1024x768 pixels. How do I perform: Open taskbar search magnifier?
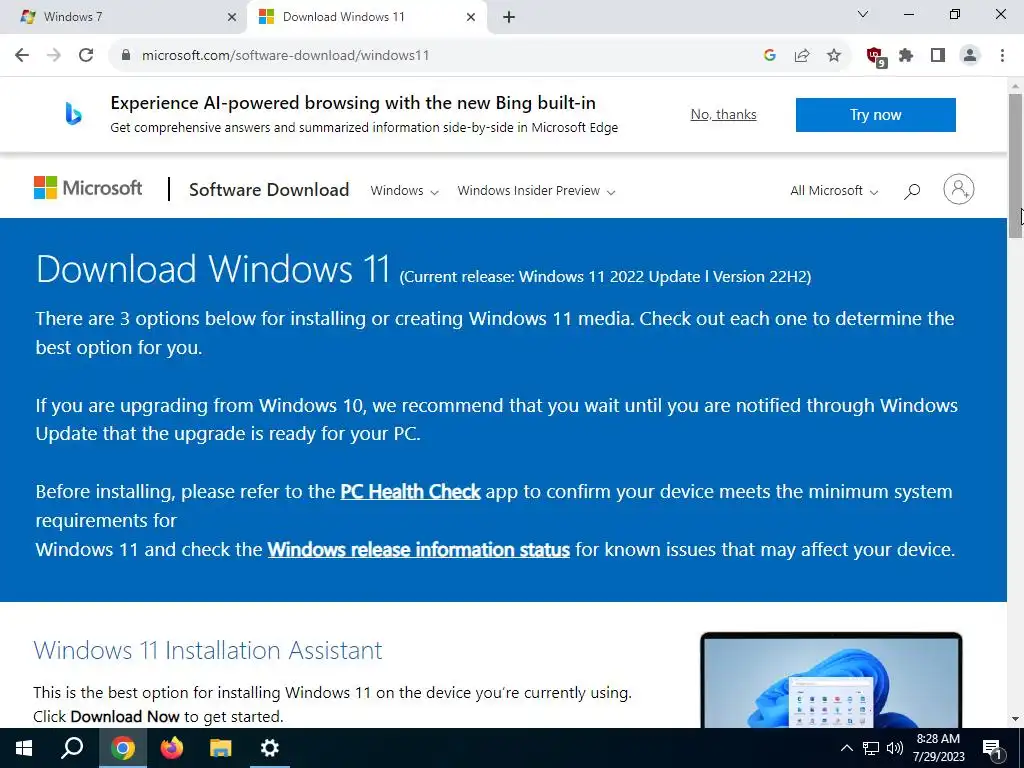point(72,748)
